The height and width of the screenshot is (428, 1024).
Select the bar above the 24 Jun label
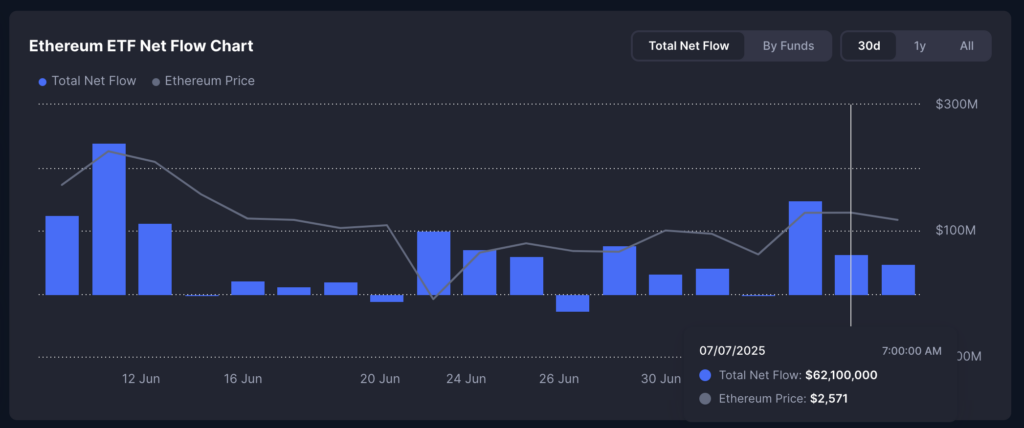pyautogui.click(x=479, y=272)
